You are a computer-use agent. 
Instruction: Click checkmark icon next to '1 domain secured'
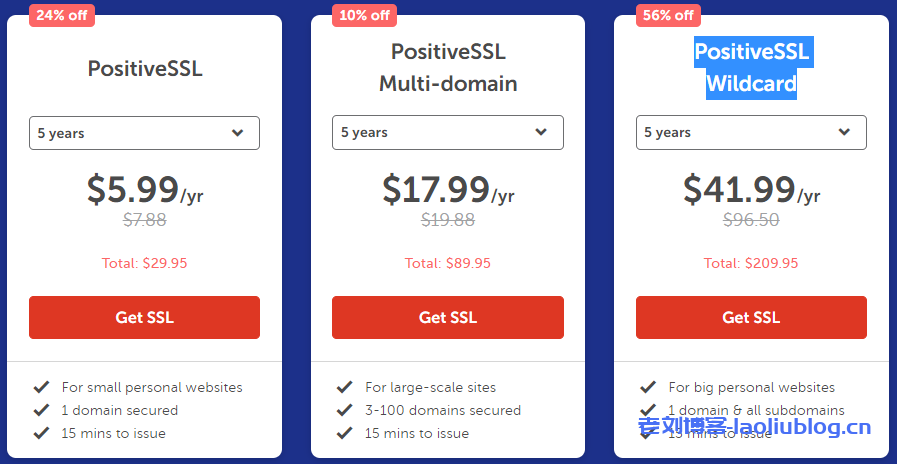pos(41,410)
